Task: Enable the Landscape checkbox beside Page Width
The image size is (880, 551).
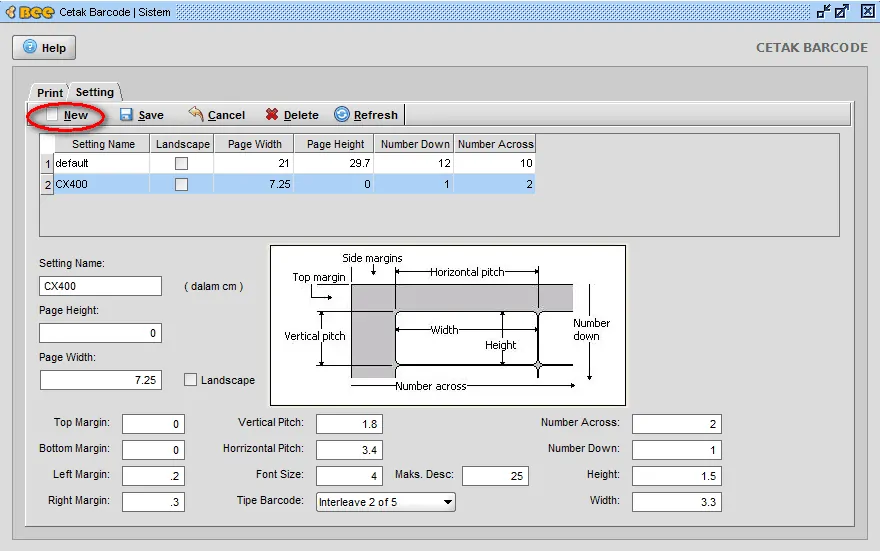Action: 191,380
